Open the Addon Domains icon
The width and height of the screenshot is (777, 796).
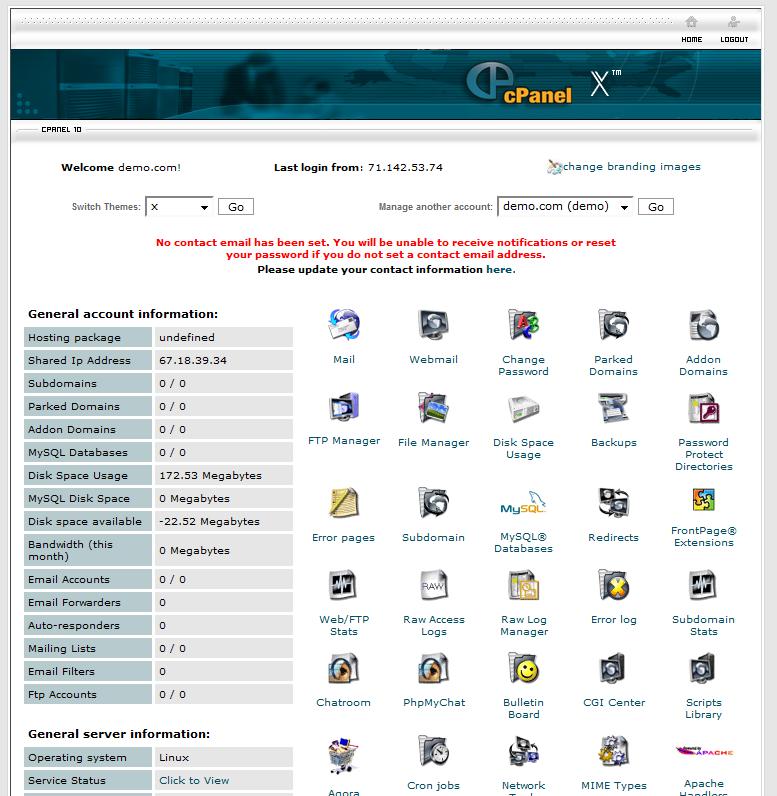point(703,325)
